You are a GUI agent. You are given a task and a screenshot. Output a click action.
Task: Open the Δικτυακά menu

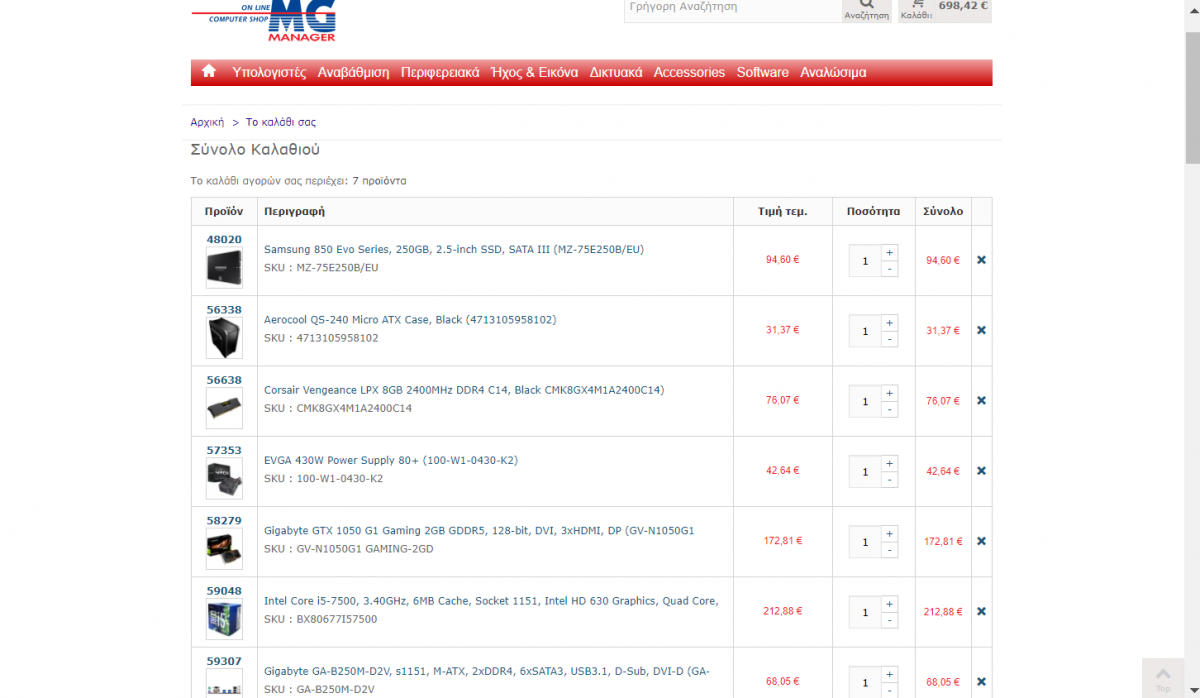pyautogui.click(x=616, y=72)
